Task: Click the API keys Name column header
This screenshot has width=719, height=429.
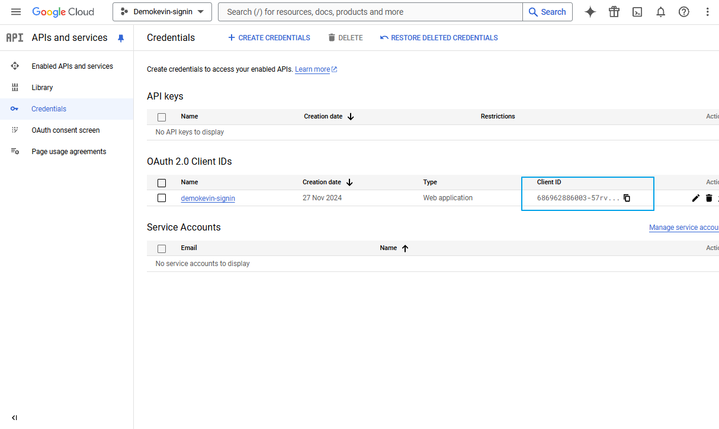Action: (x=189, y=116)
